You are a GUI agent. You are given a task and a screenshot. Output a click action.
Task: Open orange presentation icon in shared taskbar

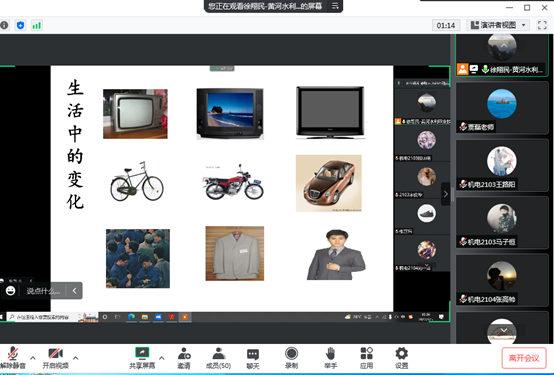[x=185, y=317]
